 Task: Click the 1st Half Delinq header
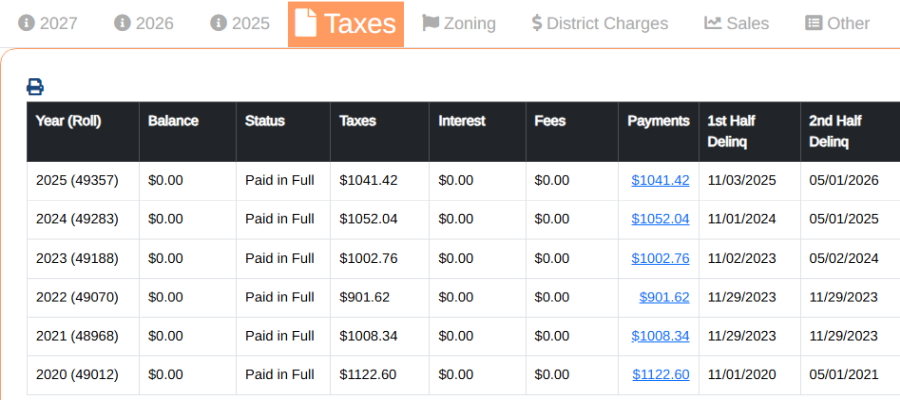(x=750, y=132)
